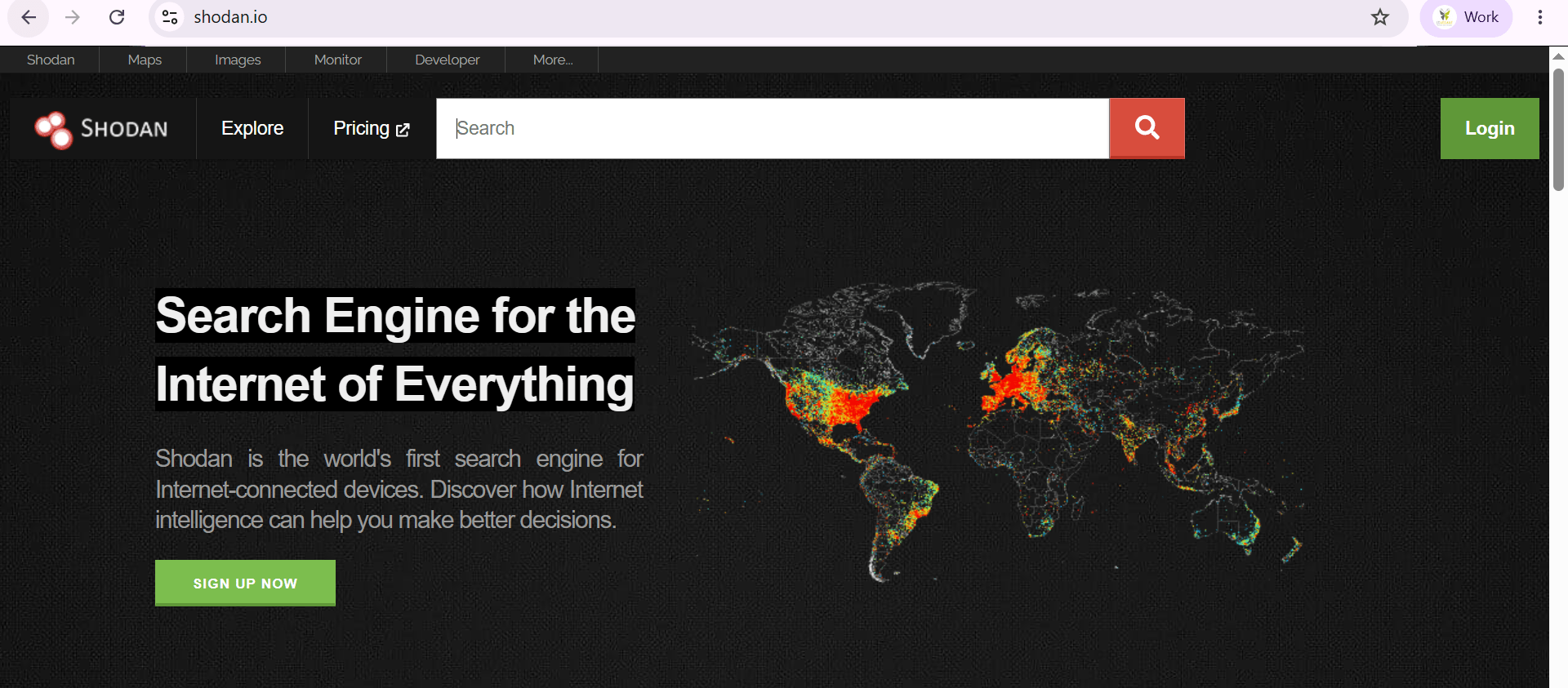Open site information icon in address bar
Viewport: 1568px width, 688px height.
170,17
